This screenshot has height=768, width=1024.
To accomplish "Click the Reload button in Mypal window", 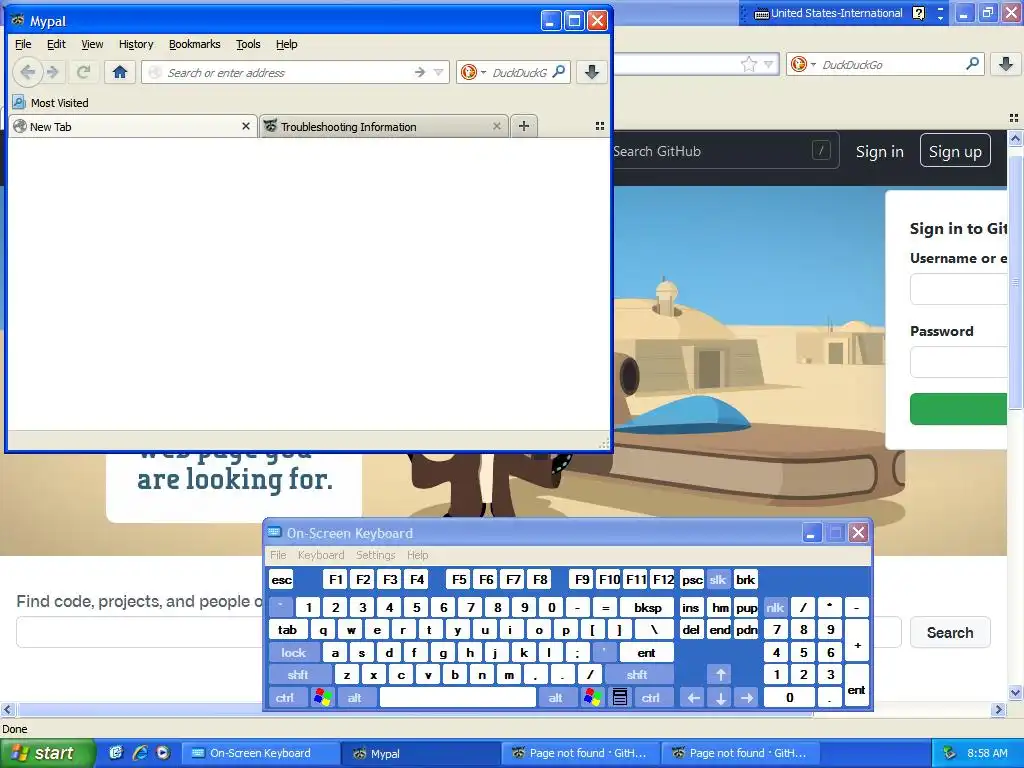I will coord(83,72).
